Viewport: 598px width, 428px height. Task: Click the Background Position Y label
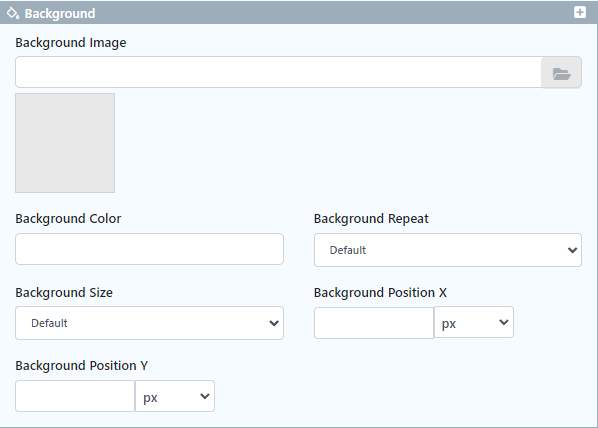(82, 366)
